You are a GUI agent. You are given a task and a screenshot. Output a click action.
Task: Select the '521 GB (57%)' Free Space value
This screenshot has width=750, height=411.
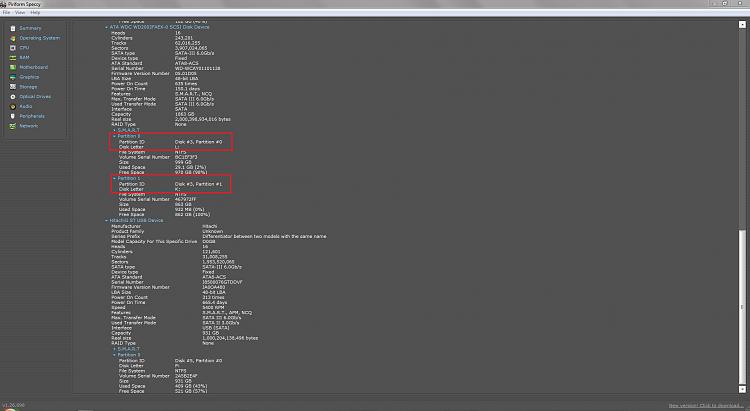pos(190,391)
